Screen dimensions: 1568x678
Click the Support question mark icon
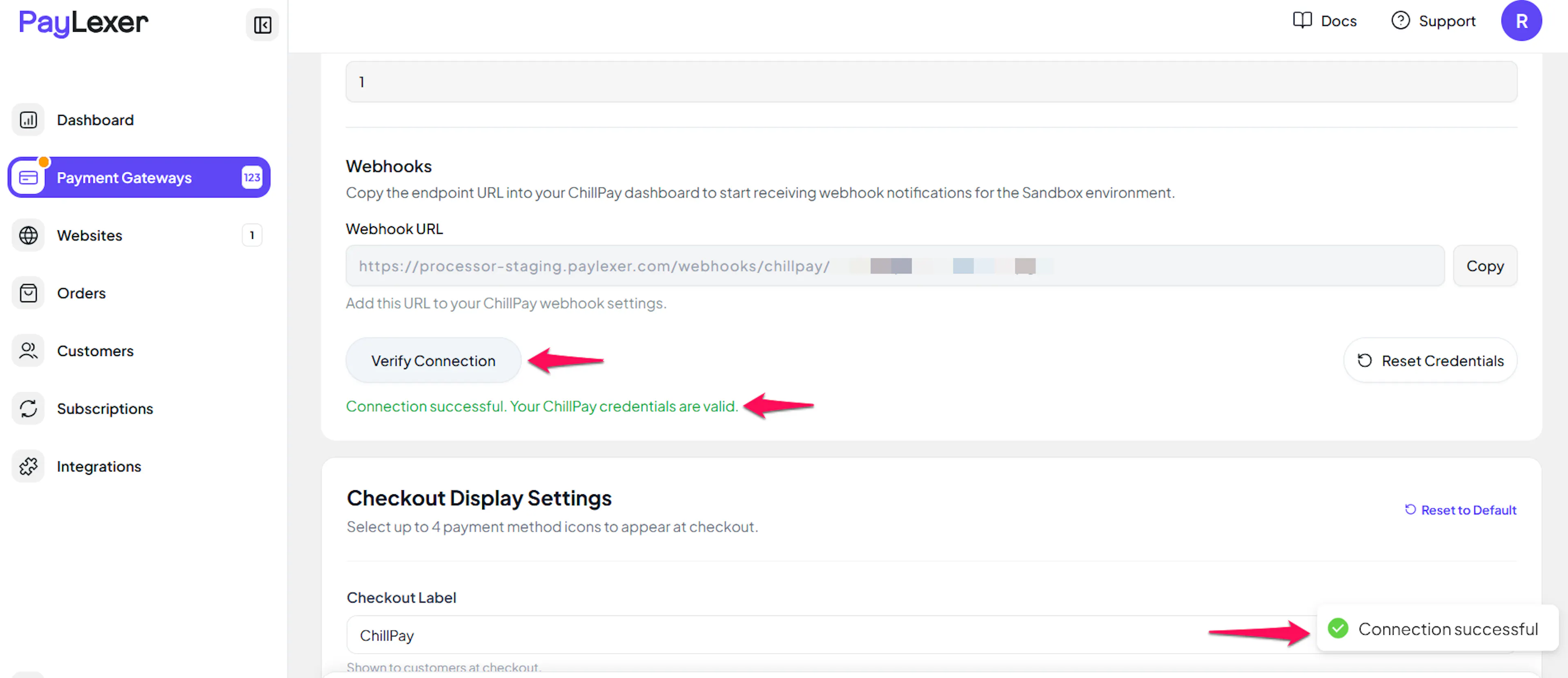pos(1400,21)
